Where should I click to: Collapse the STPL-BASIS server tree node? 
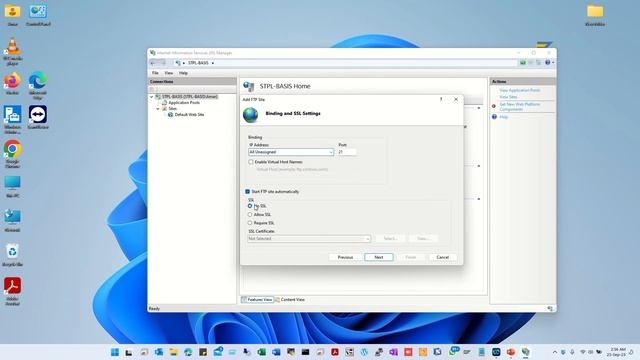[152, 97]
